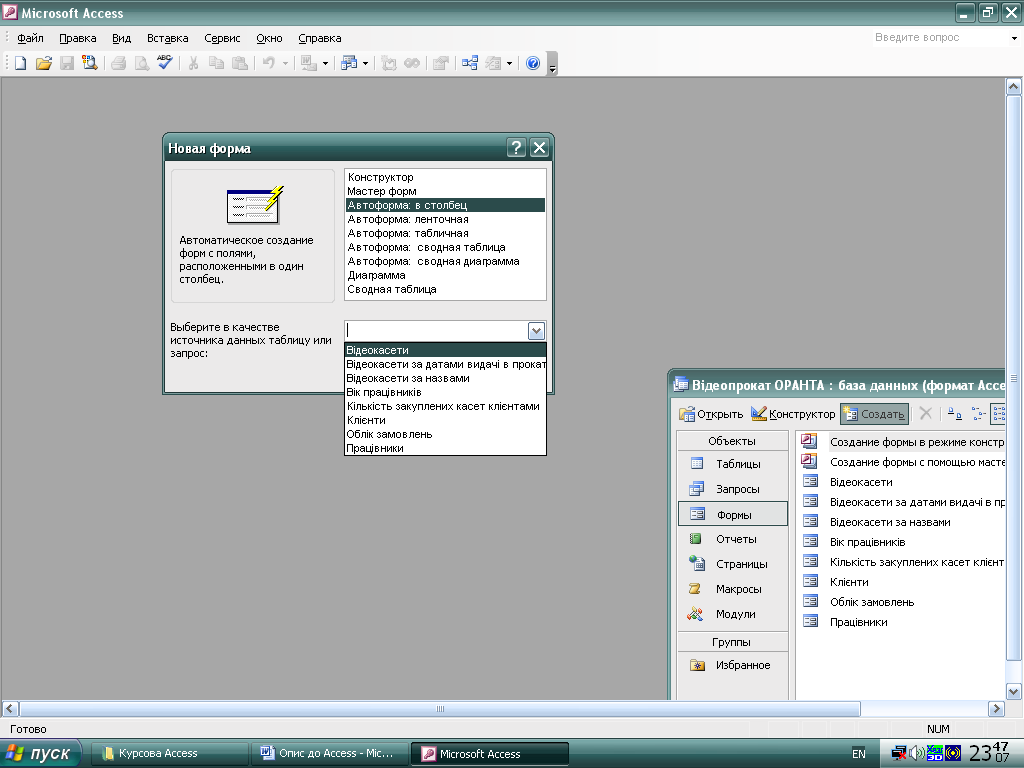Switch to Курсова Access taskbar button
This screenshot has height=768, width=1024.
(169, 754)
